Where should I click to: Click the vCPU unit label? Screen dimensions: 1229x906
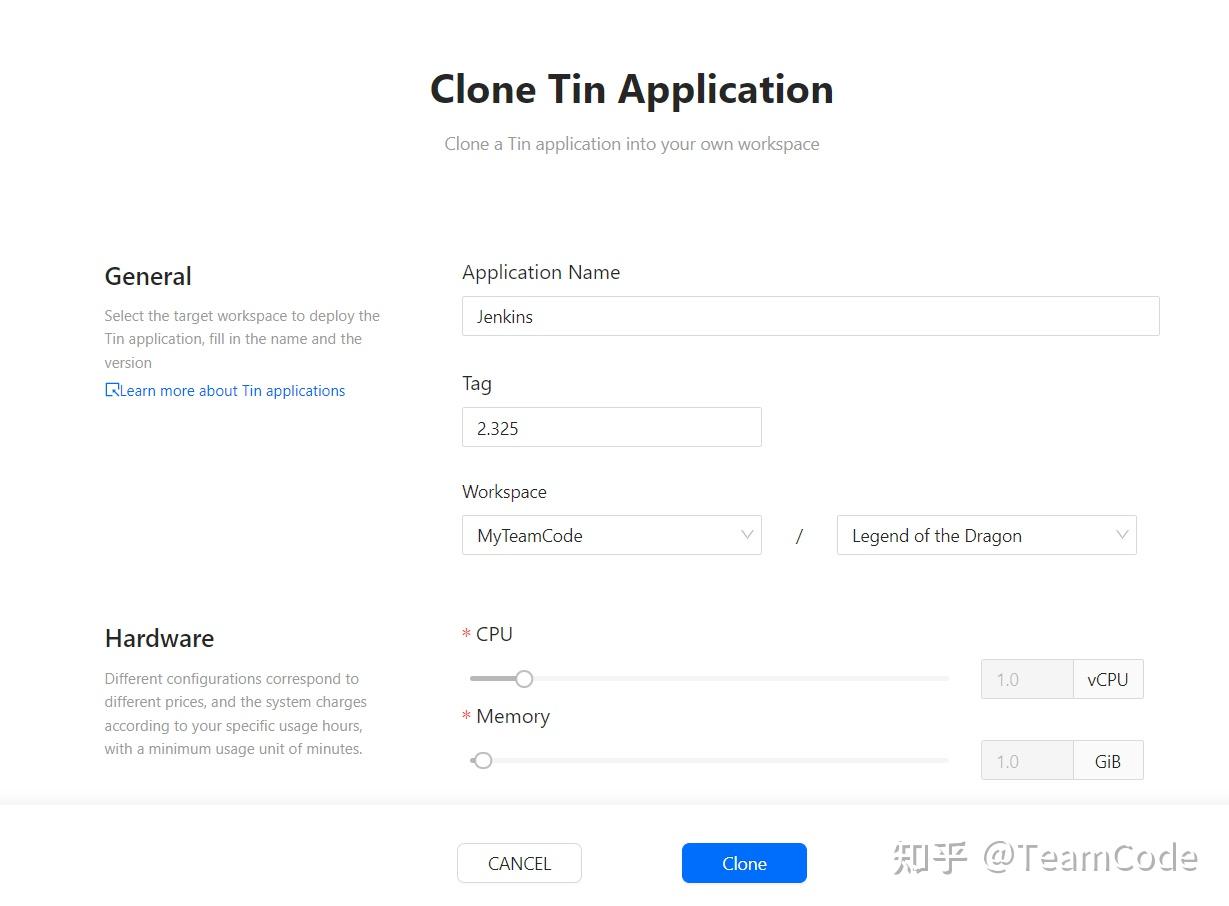click(x=1108, y=679)
